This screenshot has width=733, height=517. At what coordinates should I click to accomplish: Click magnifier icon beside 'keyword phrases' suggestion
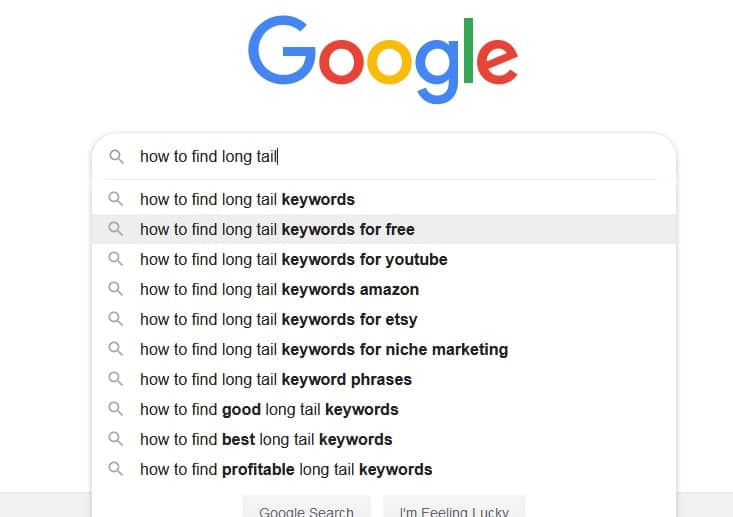click(x=116, y=379)
